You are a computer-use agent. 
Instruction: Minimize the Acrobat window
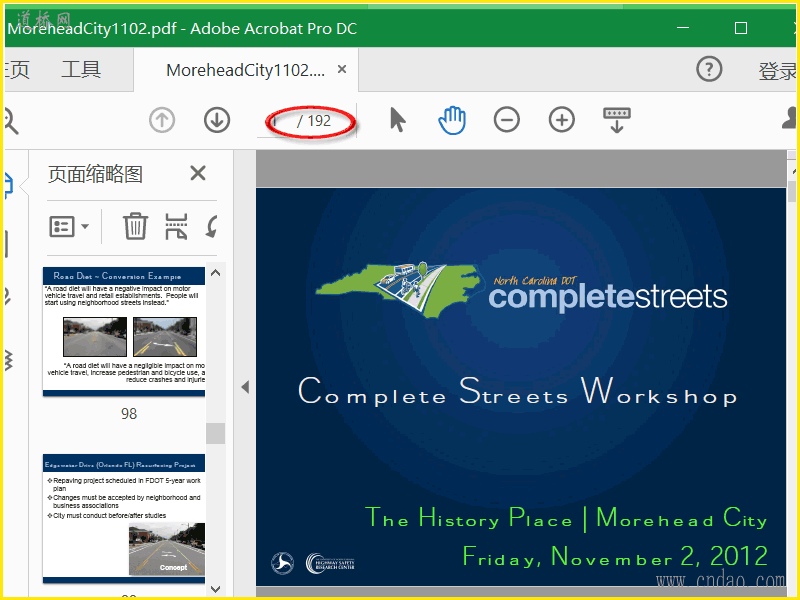click(x=683, y=28)
